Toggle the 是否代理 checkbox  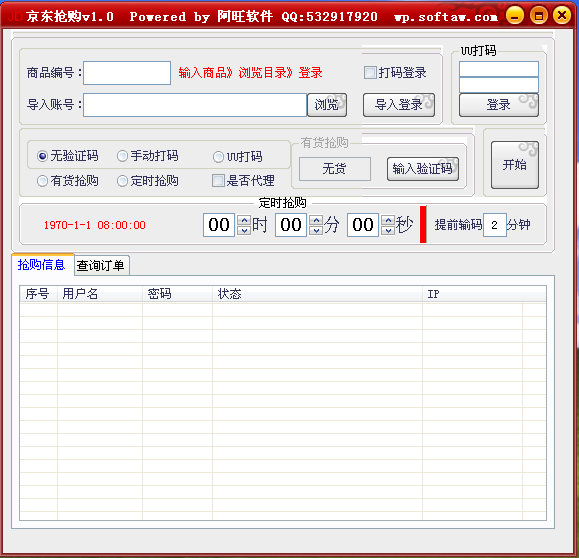pos(218,181)
